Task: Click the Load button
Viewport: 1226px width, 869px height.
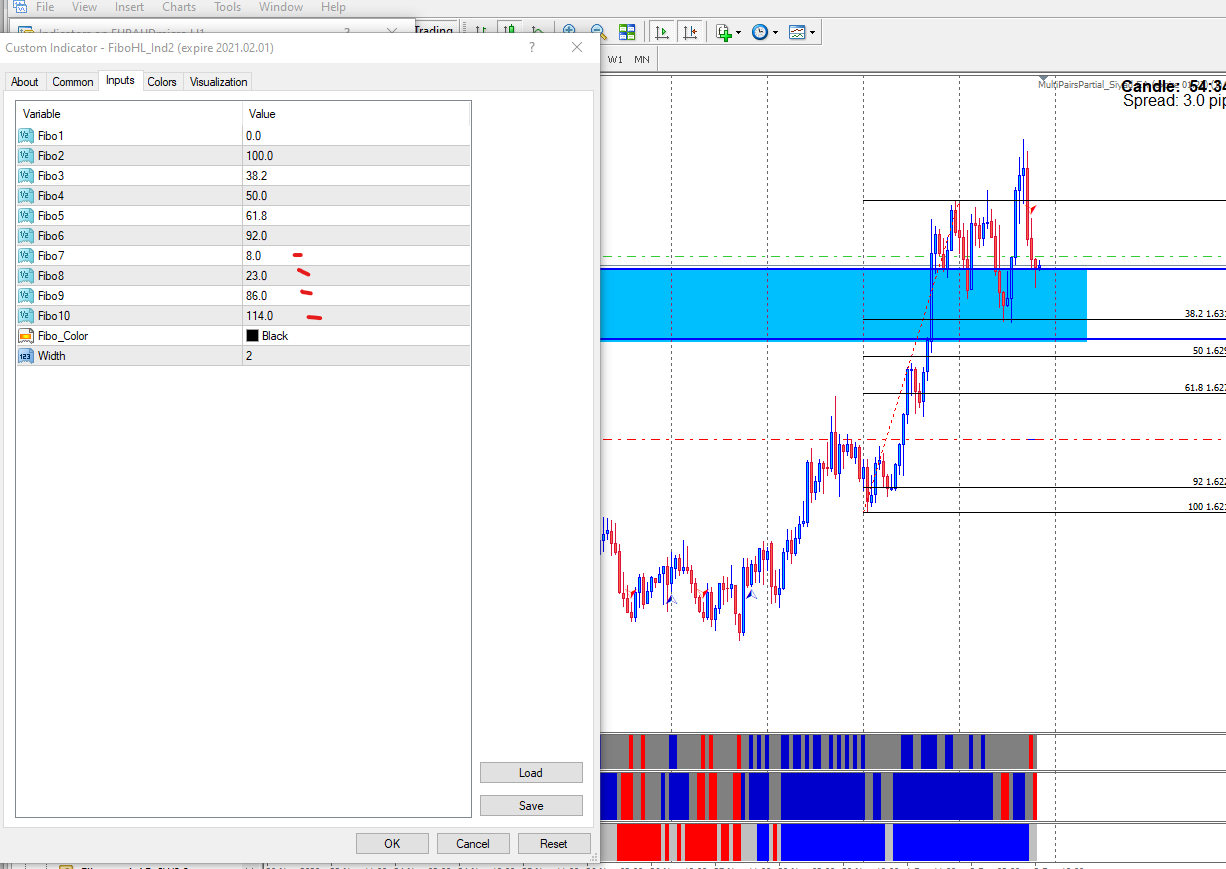Action: (531, 773)
